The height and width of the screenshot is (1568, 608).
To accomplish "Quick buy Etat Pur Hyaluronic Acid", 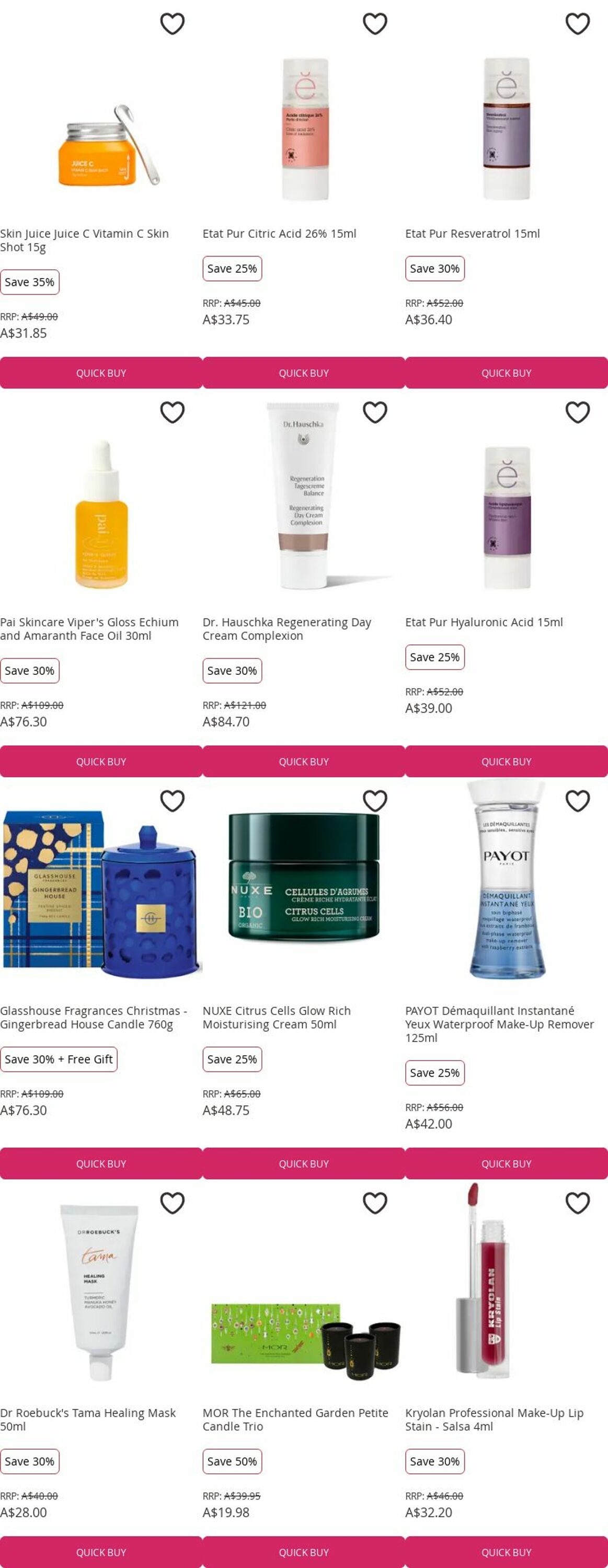I will pyautogui.click(x=507, y=761).
